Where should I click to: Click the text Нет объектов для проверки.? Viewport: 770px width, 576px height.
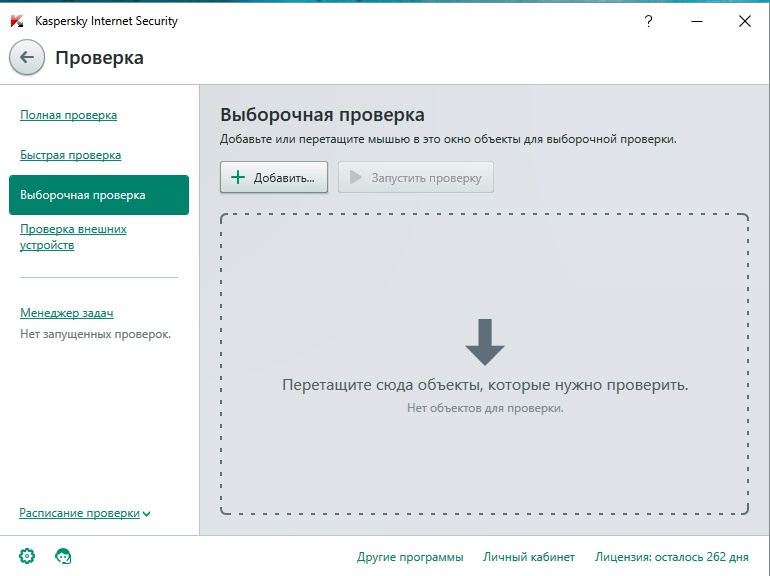[x=485, y=408]
